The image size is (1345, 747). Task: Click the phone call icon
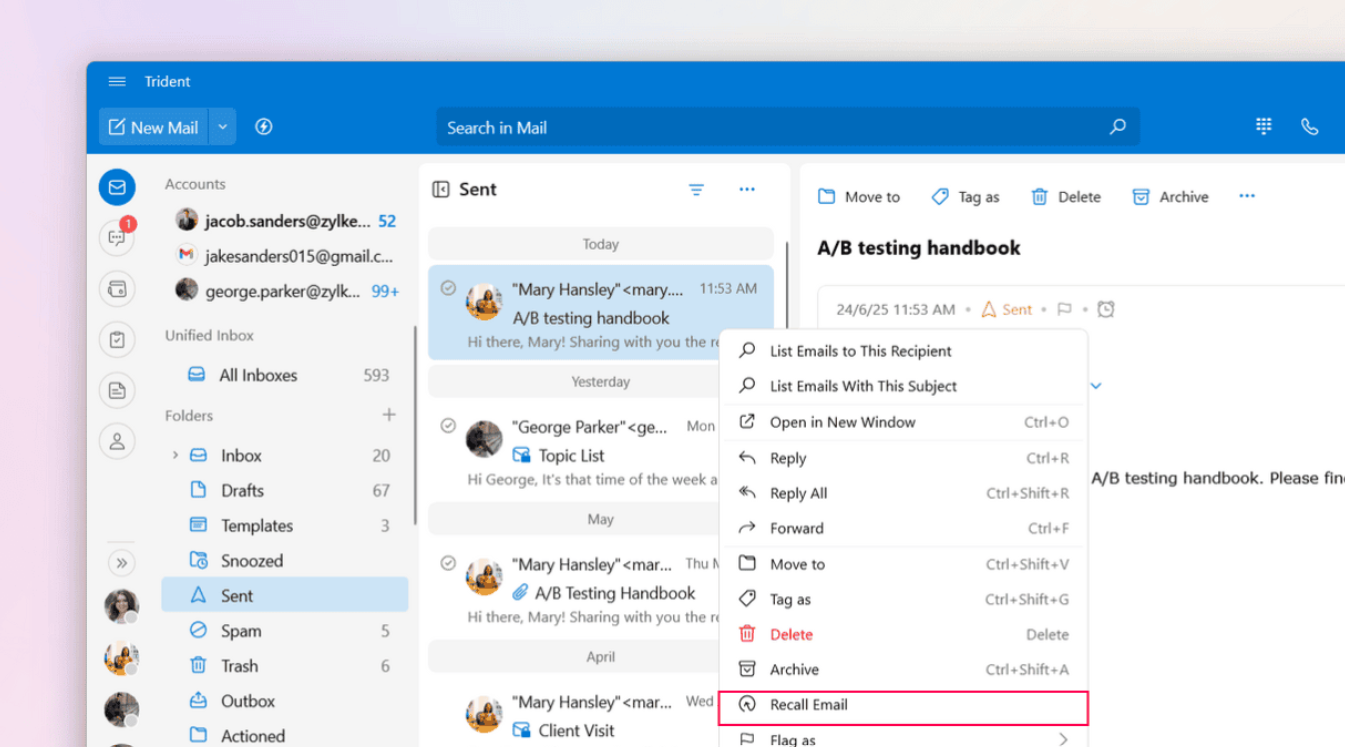click(1309, 126)
